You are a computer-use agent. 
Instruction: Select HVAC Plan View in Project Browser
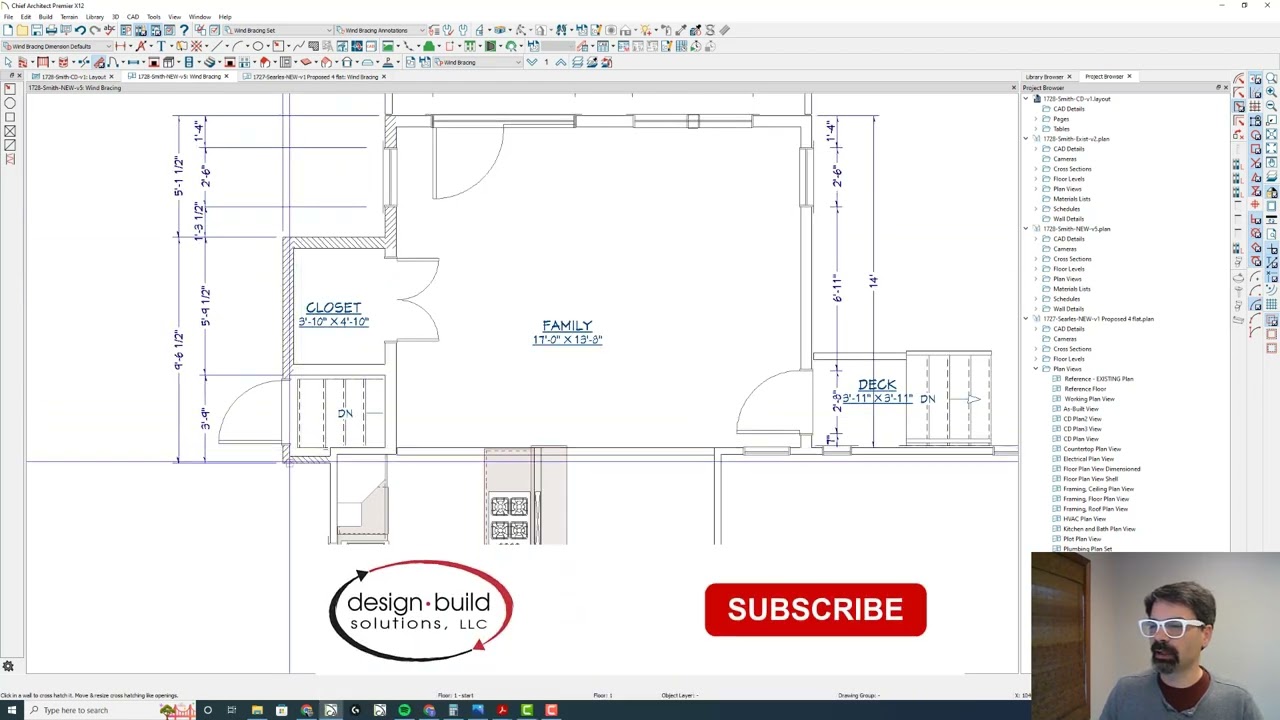[x=1084, y=519]
